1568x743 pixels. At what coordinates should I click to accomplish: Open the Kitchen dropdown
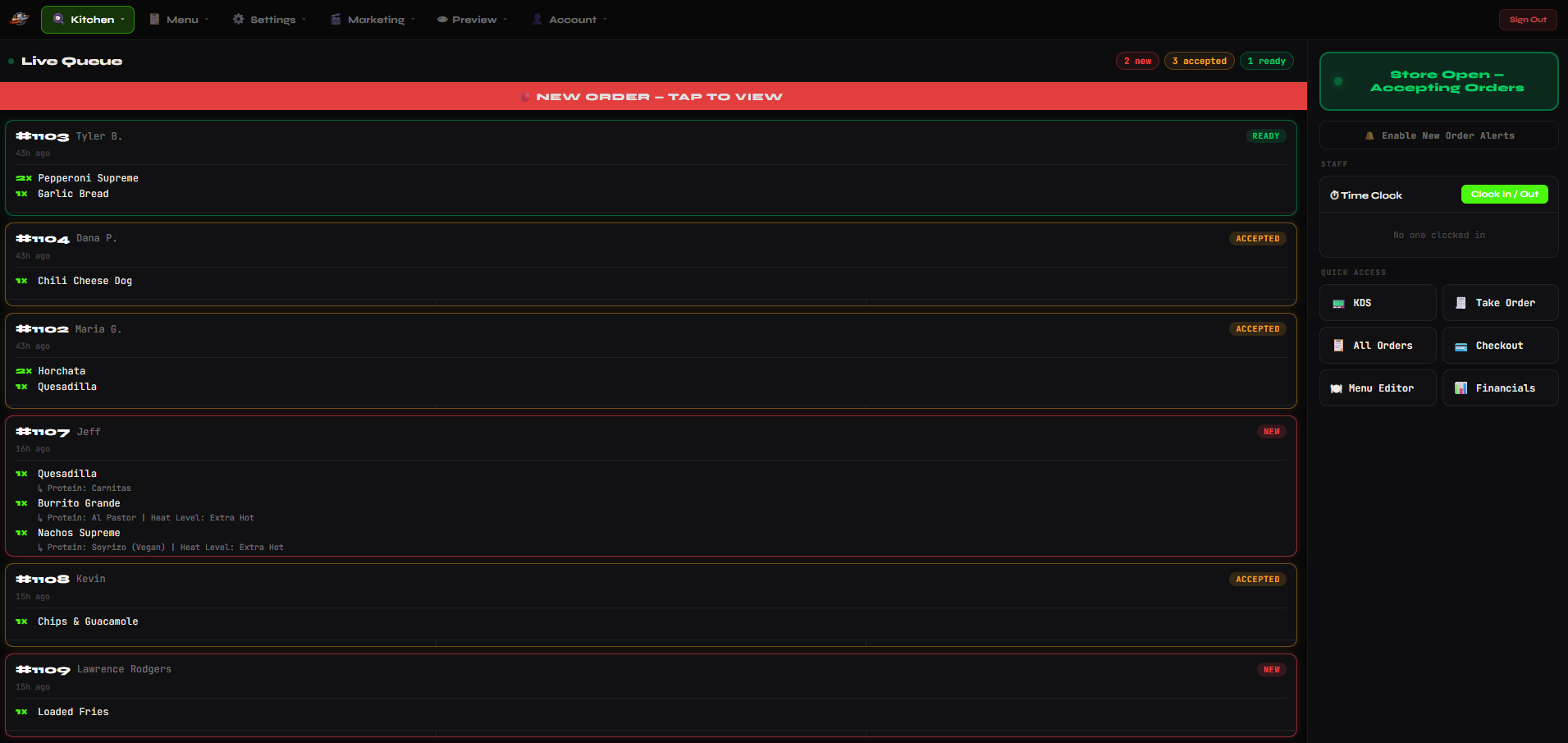(x=87, y=19)
